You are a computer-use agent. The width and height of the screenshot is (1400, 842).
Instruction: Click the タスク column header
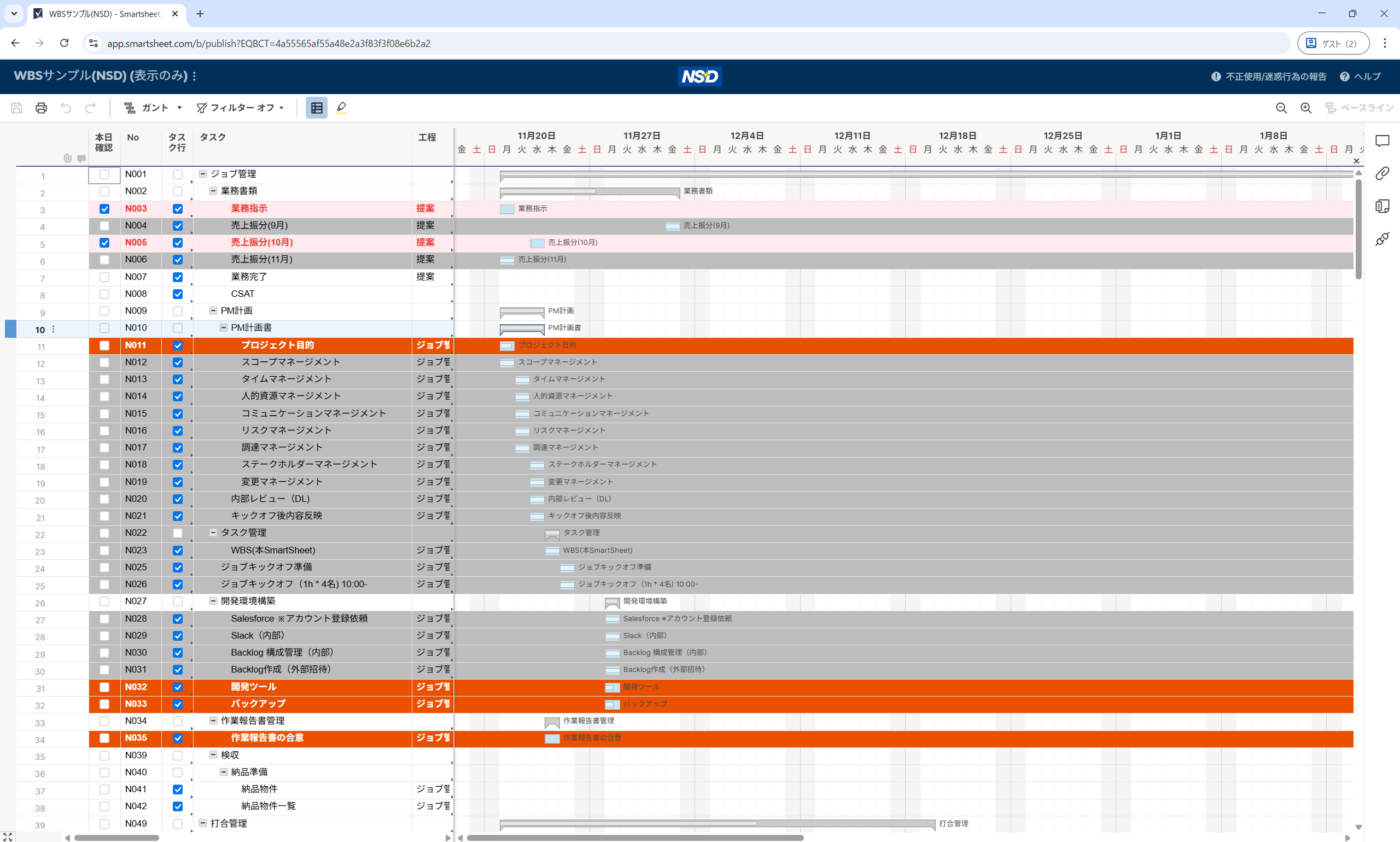(213, 137)
